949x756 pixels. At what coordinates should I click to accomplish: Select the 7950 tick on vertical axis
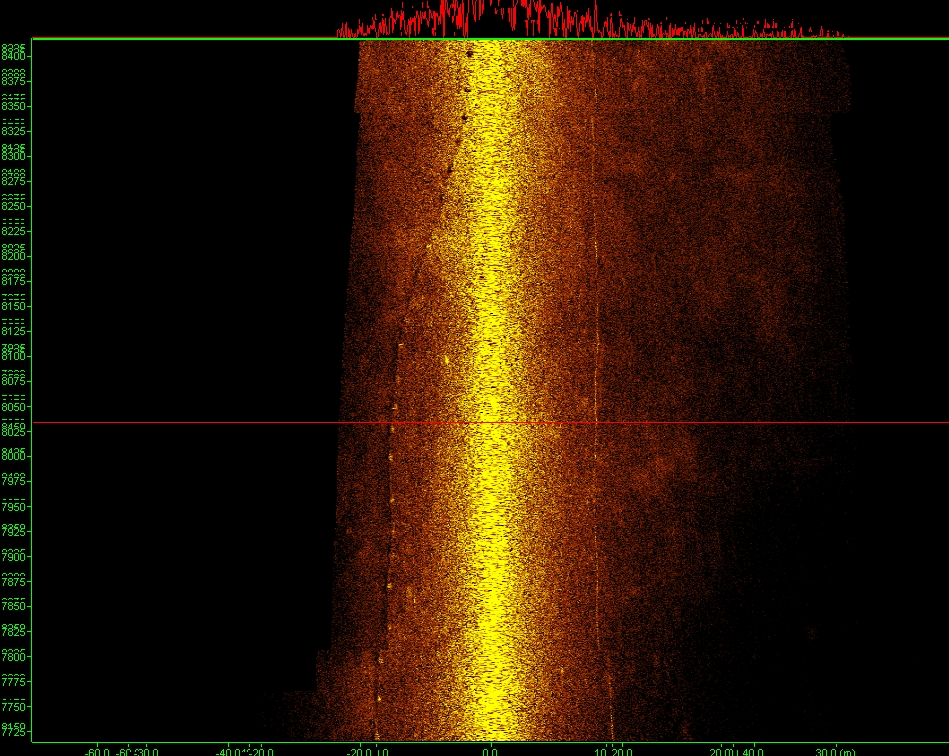[x=14, y=507]
